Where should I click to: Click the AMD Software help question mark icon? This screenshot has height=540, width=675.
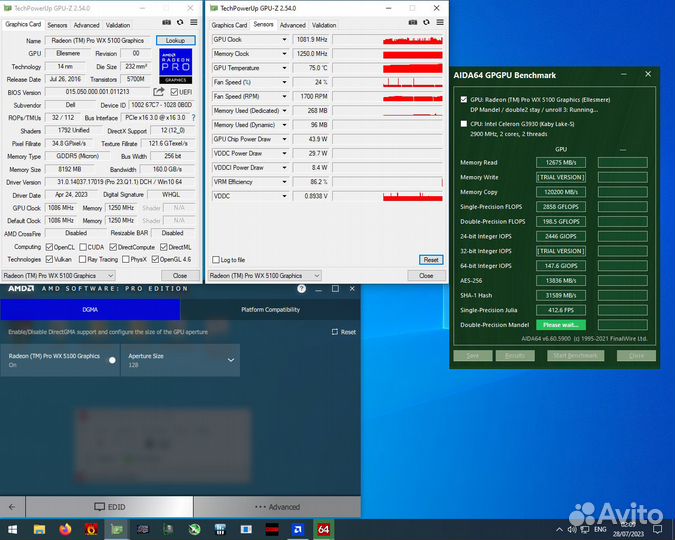click(x=301, y=289)
